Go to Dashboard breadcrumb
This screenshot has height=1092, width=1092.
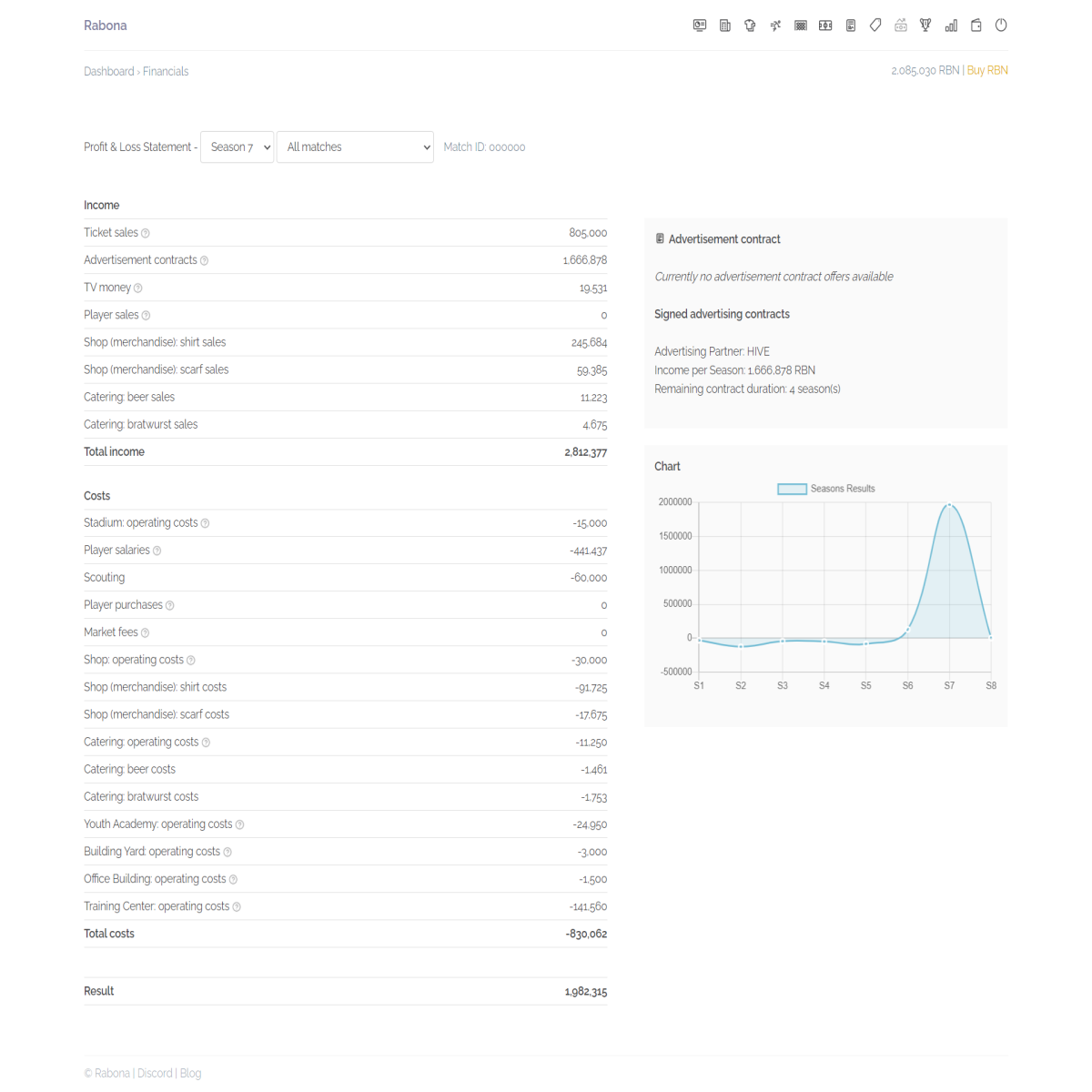pos(109,71)
